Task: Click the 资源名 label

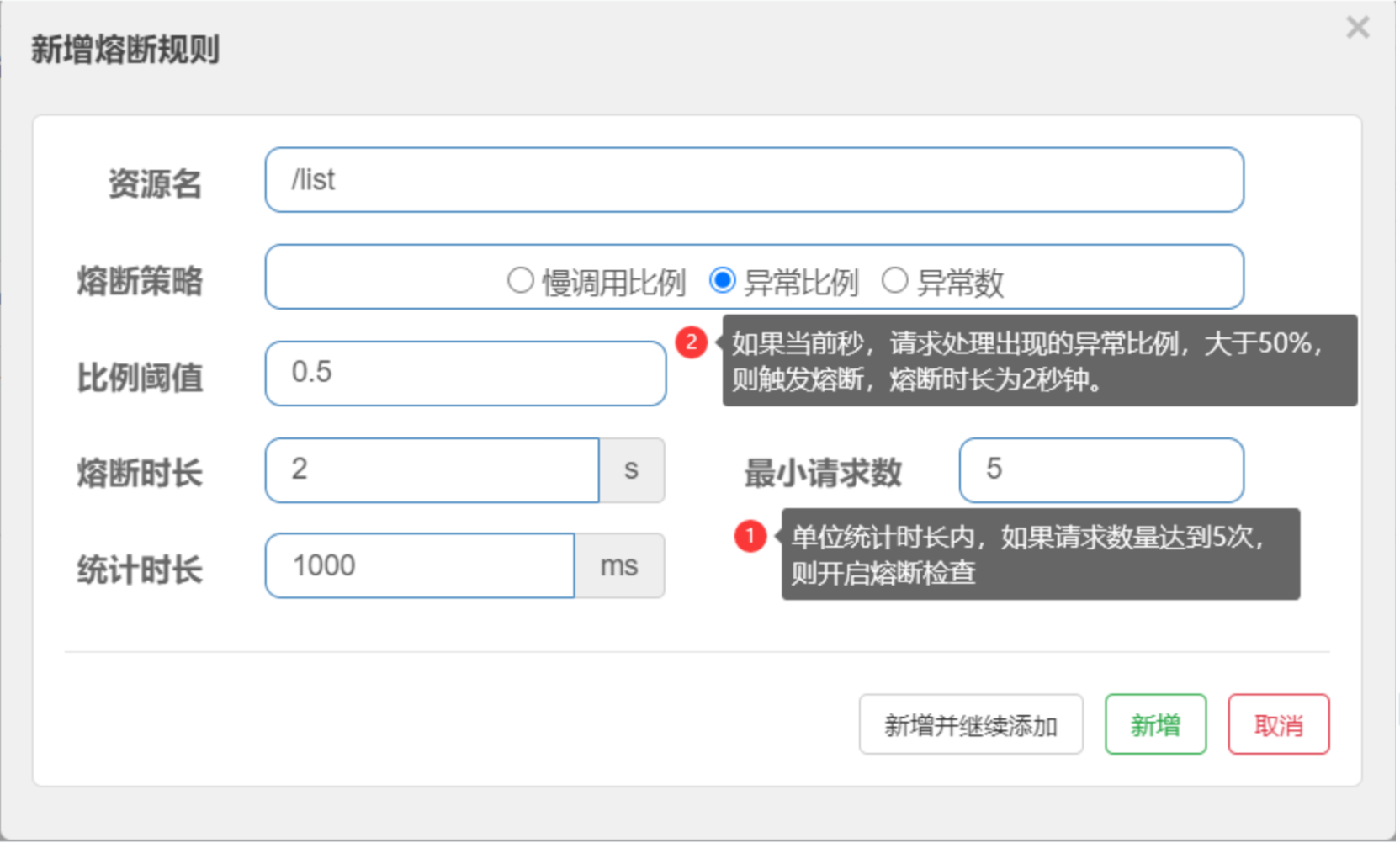Action: tap(155, 183)
